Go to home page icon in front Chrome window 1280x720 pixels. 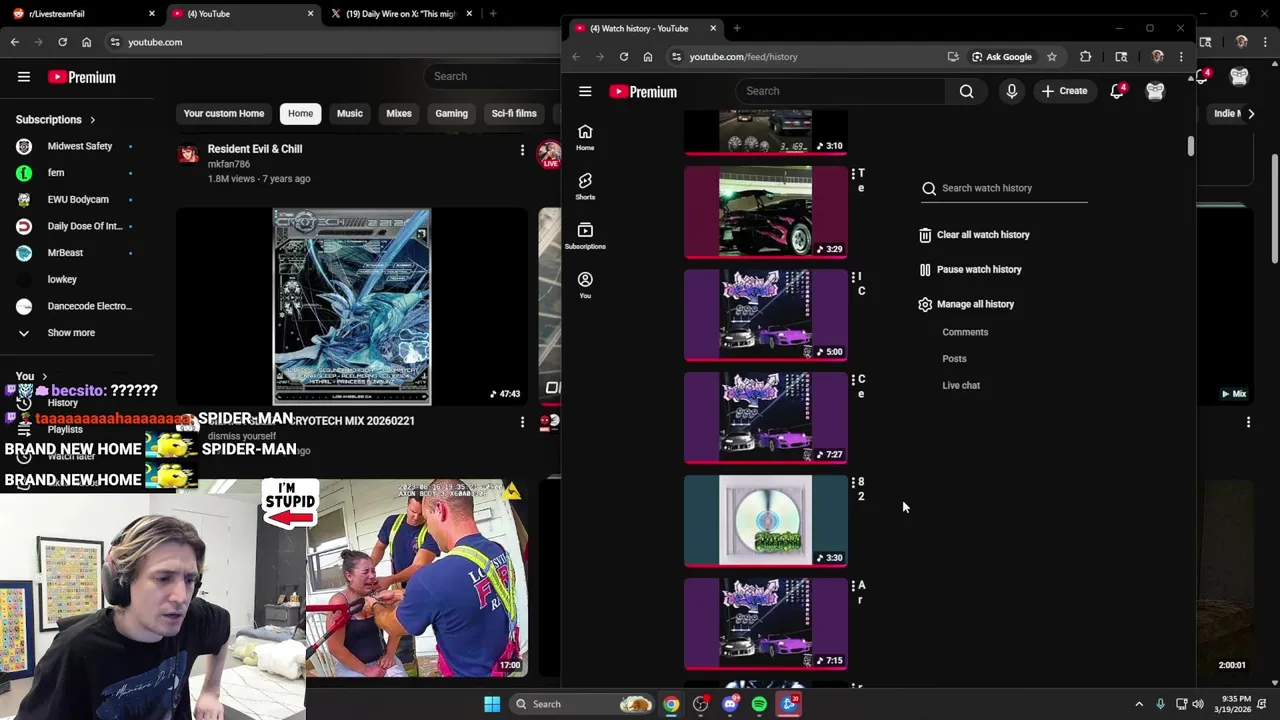pyautogui.click(x=648, y=57)
